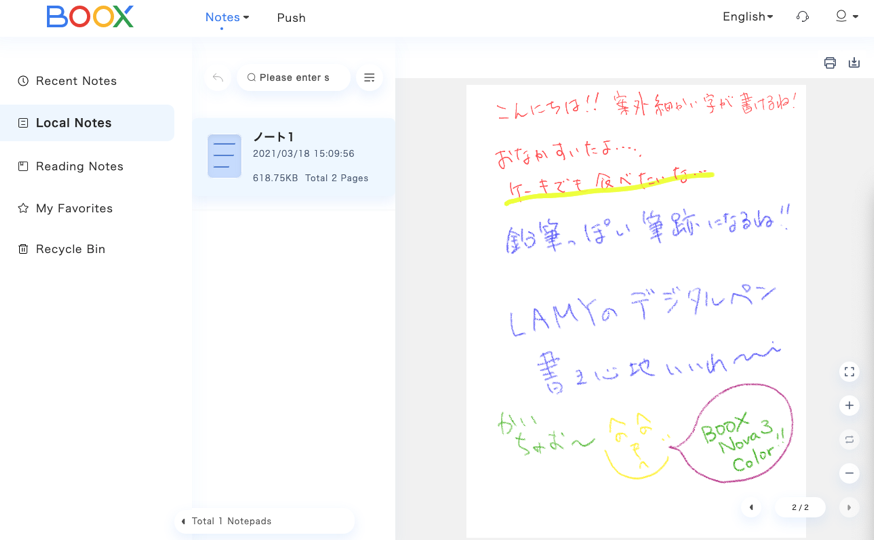Click the Total 2 Pages label

[x=337, y=178]
